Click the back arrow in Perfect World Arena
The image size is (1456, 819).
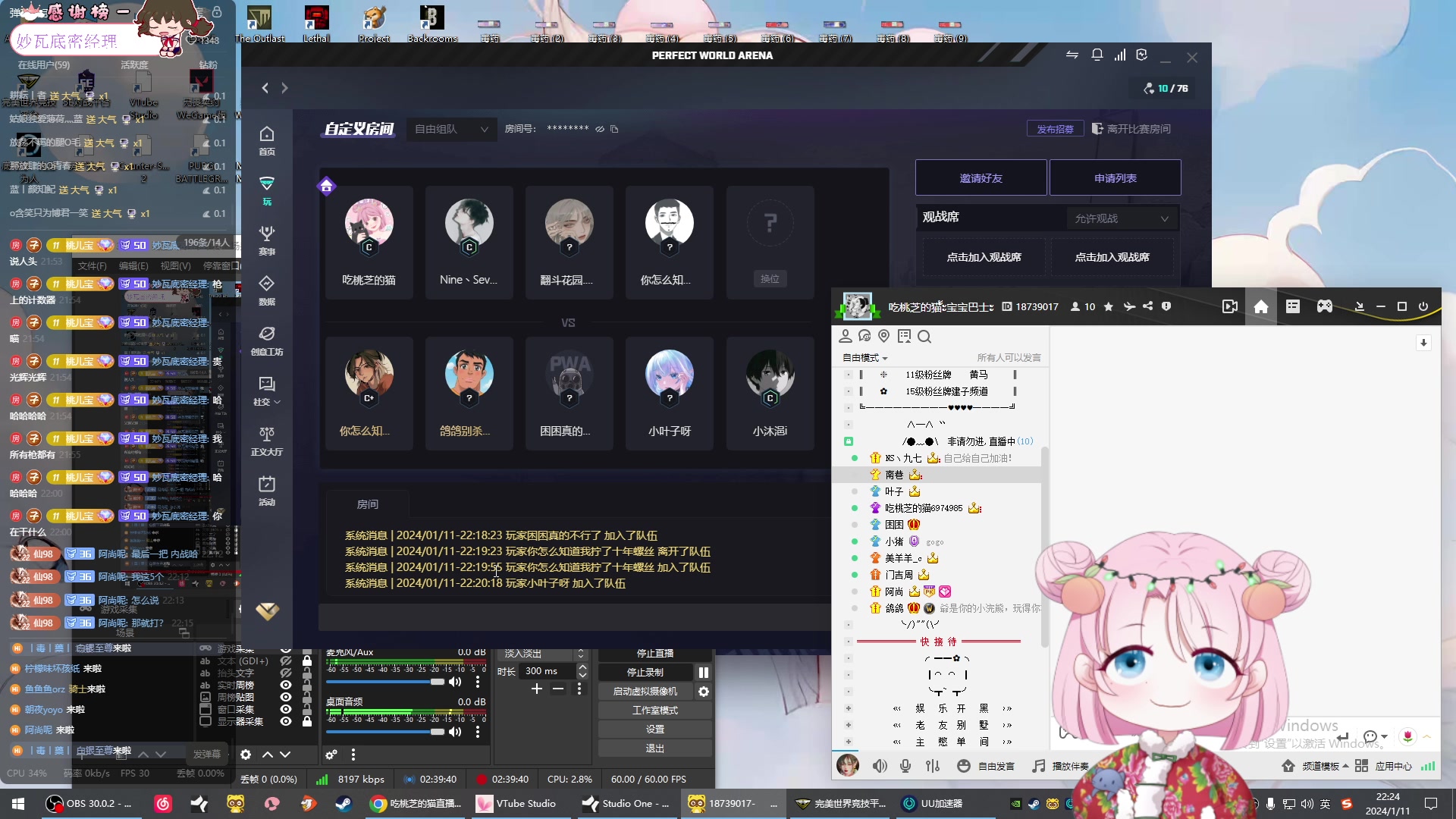tap(265, 88)
